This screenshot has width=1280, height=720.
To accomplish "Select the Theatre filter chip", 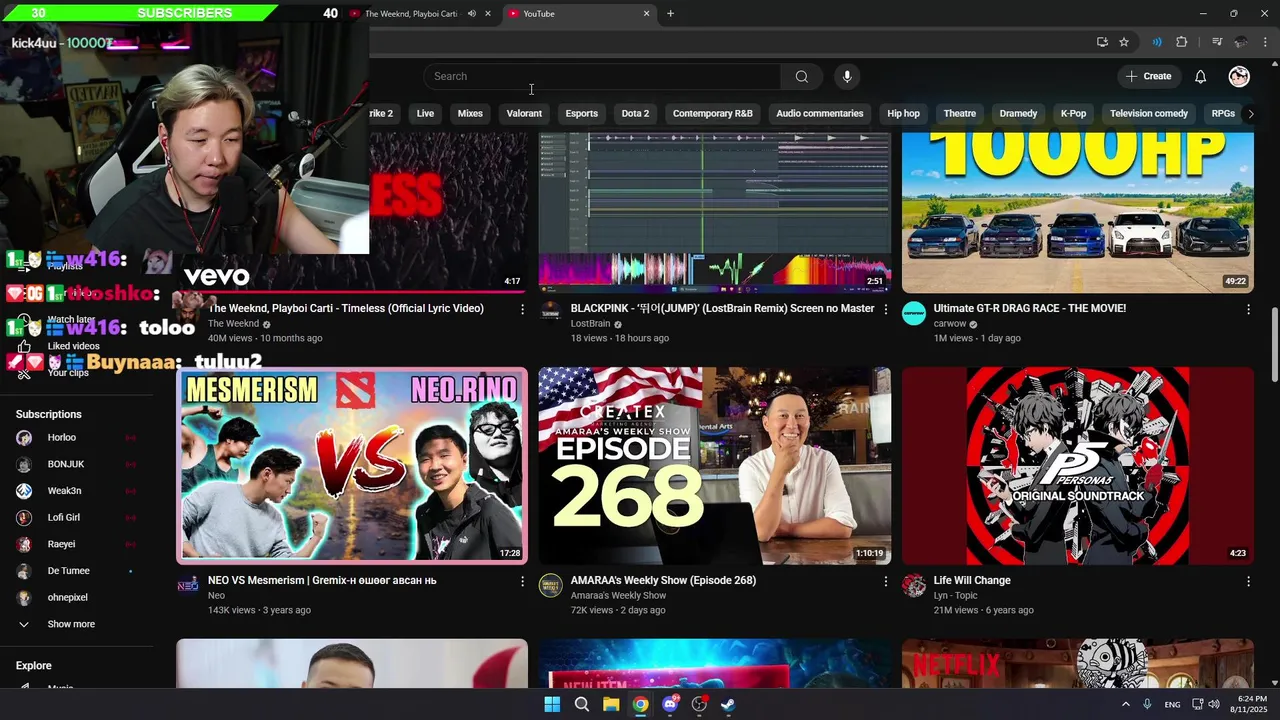I will (x=960, y=114).
